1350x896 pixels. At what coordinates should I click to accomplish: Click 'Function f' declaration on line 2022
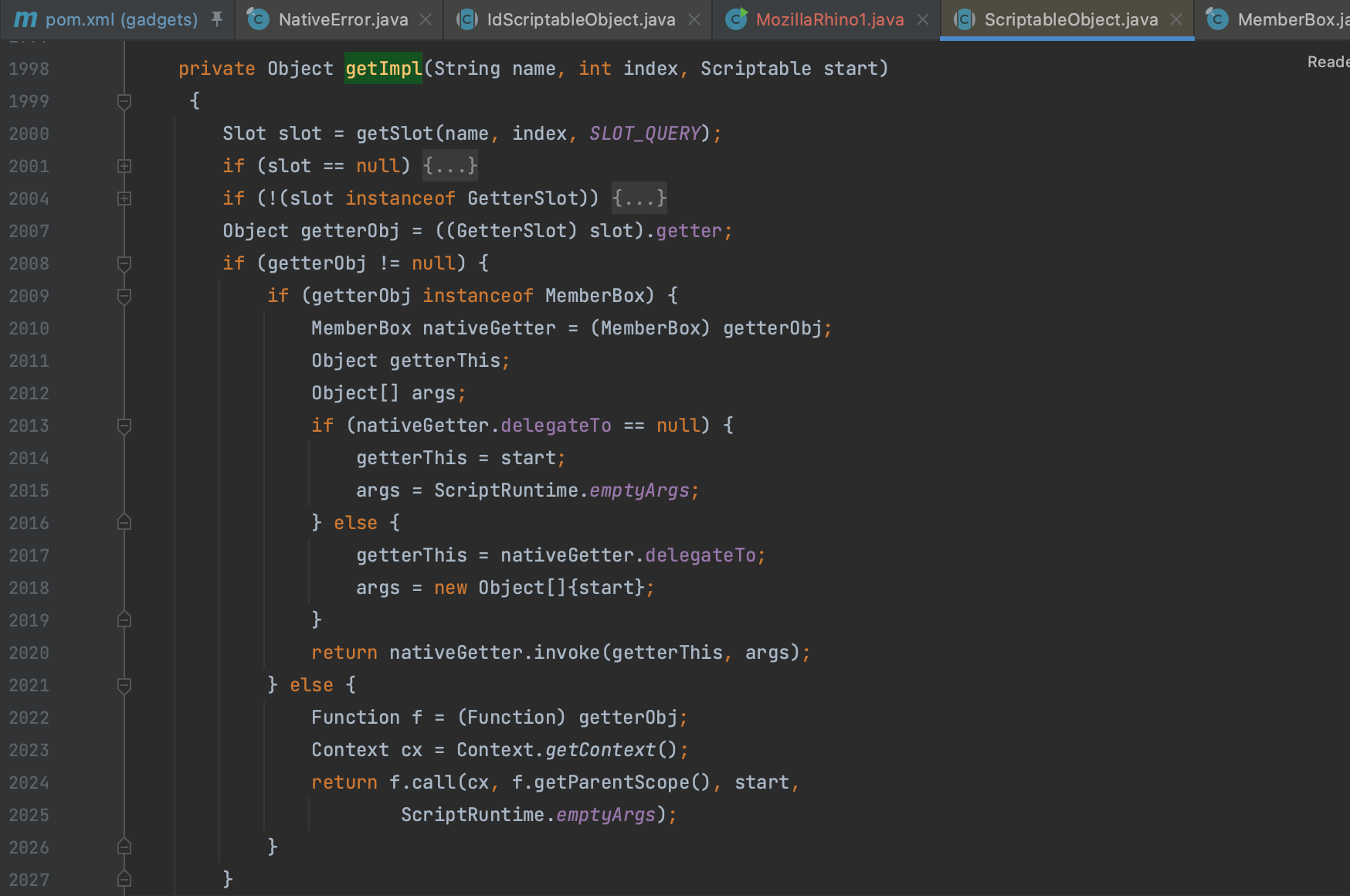367,718
